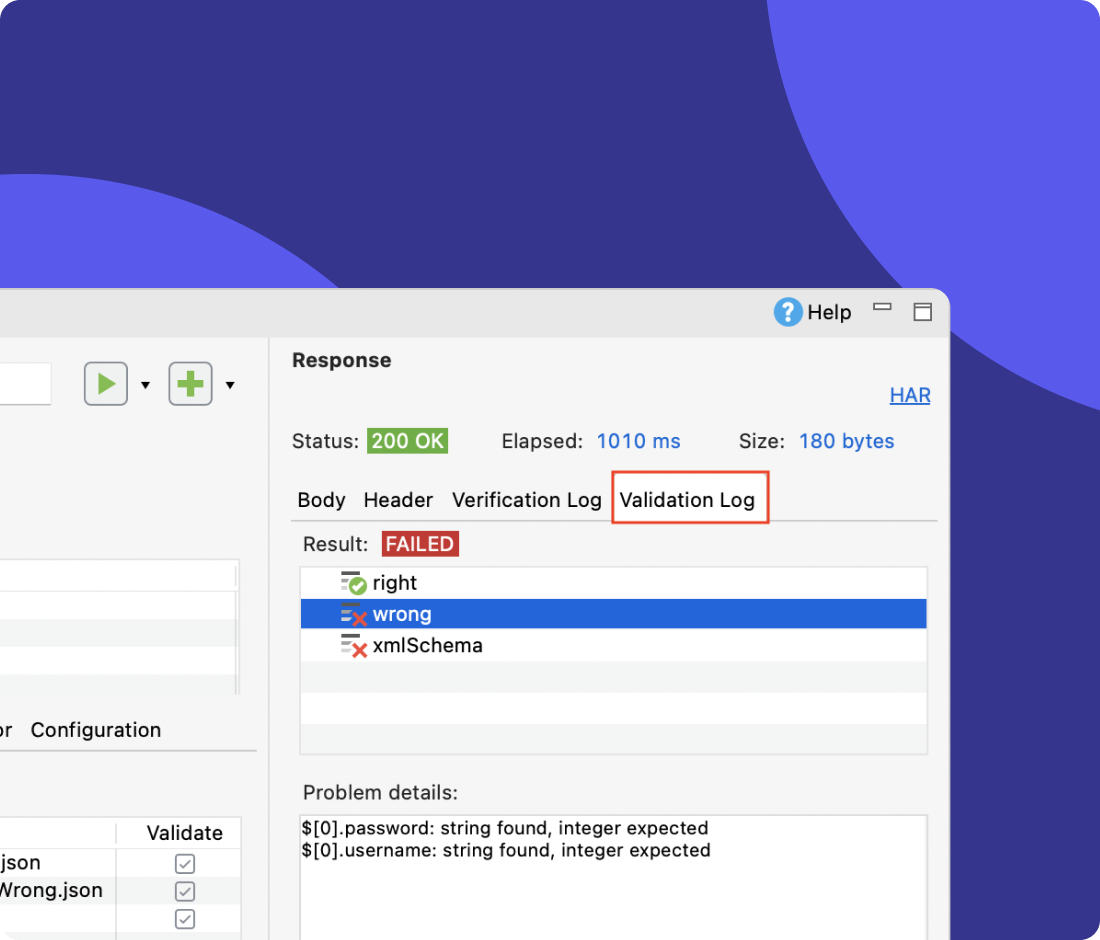Screen dimensions: 1100x940
Task: Select the Configuration tab
Action: click(95, 730)
